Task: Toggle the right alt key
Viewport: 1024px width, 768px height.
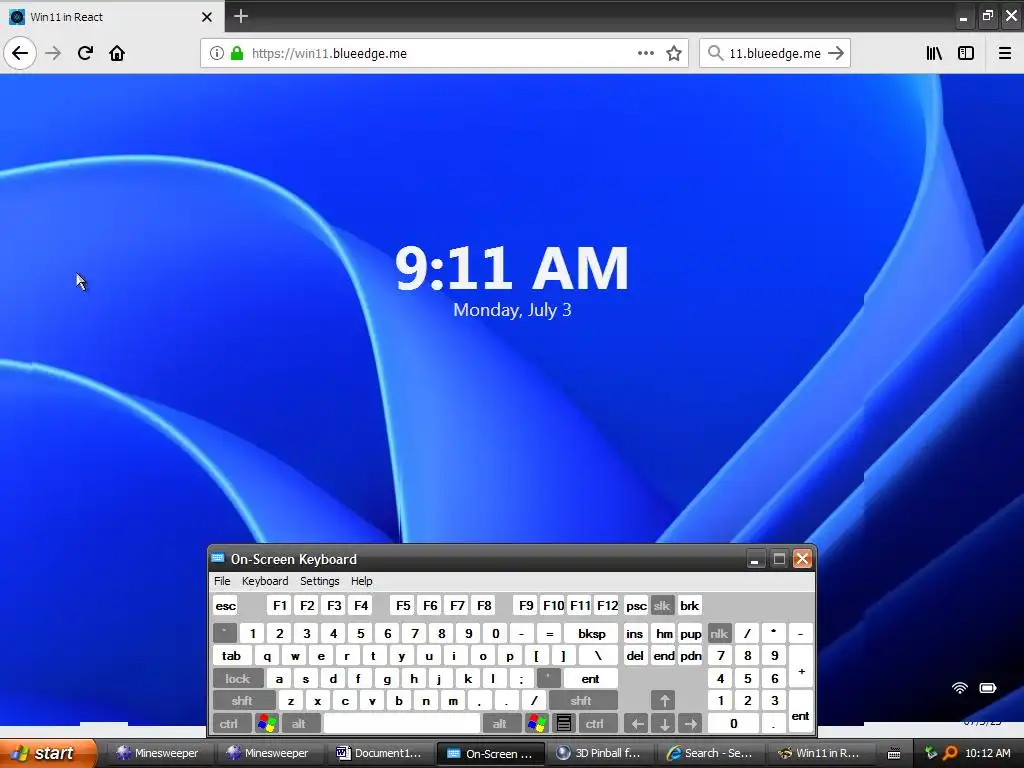Action: tap(500, 724)
